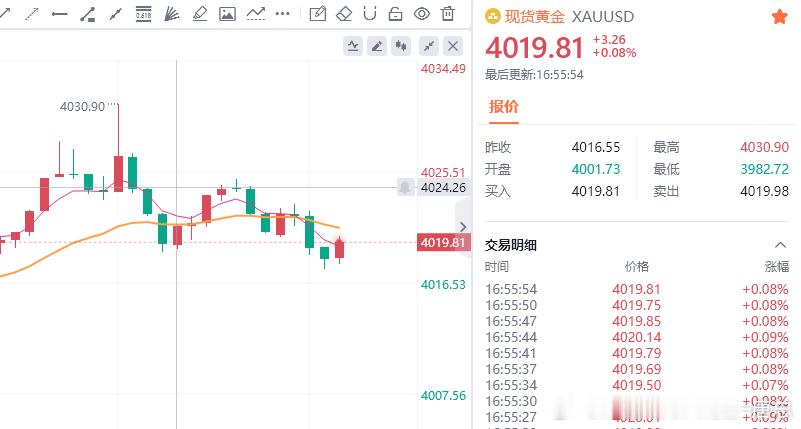This screenshot has height=429, width=801.
Task: Click the 4034.49 axis price
Action: tap(443, 68)
